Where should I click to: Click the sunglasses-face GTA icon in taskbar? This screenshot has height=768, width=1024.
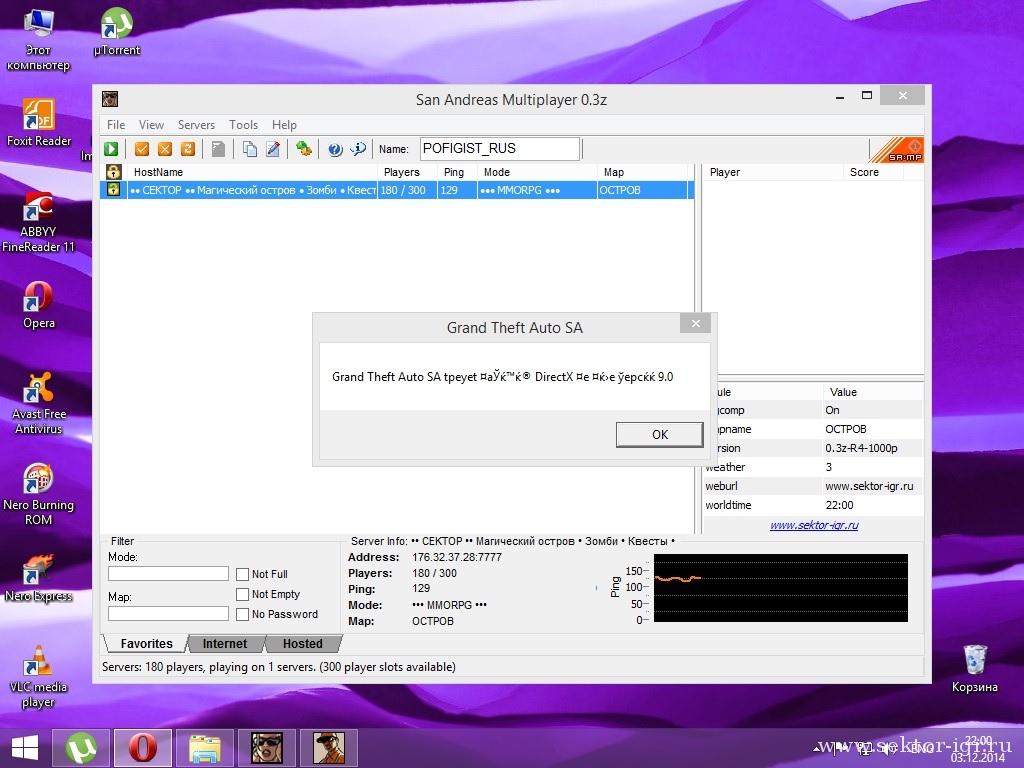click(x=266, y=748)
